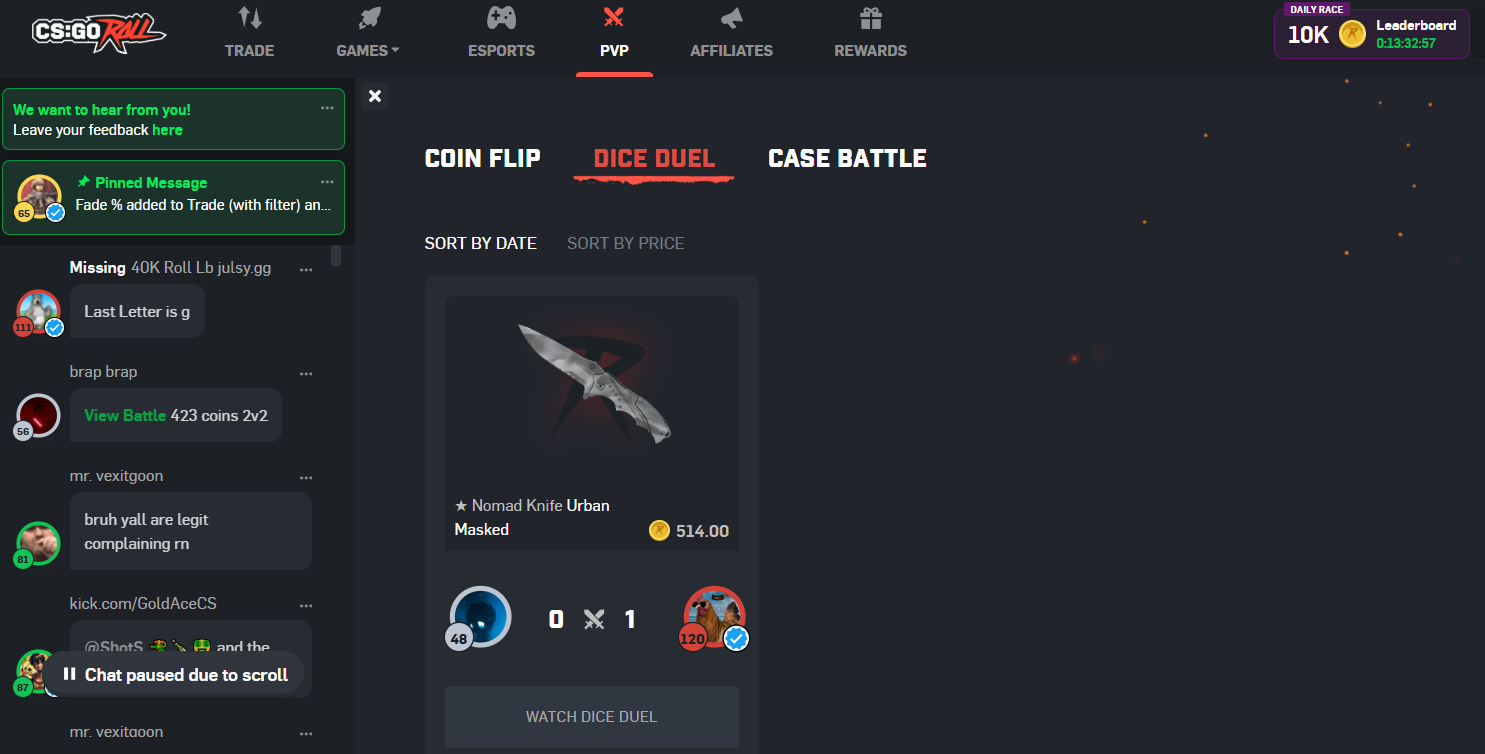Click the level 48 player avatar

click(480, 617)
